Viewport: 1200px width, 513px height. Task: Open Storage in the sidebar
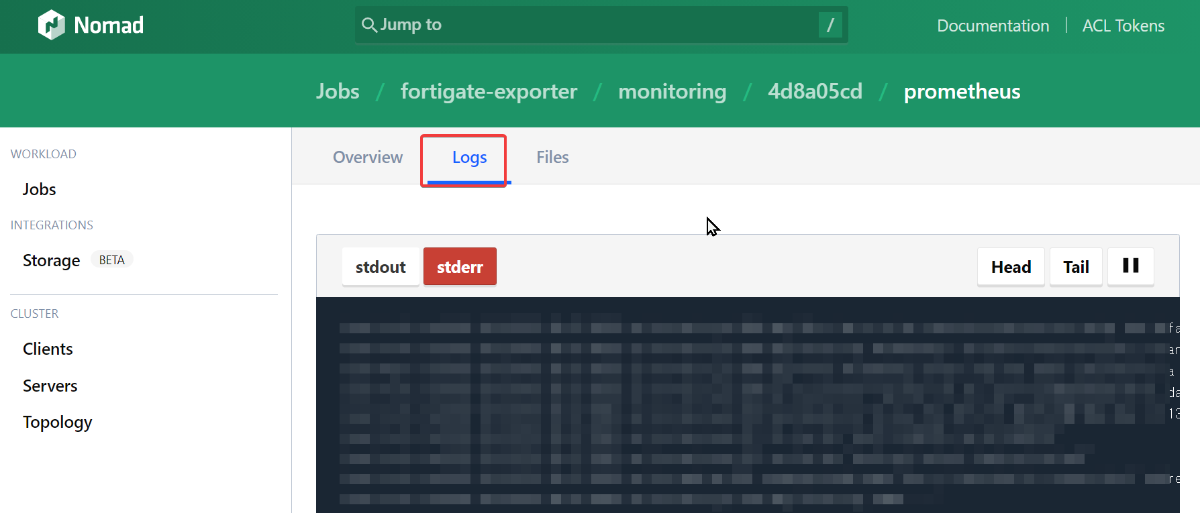tap(51, 260)
